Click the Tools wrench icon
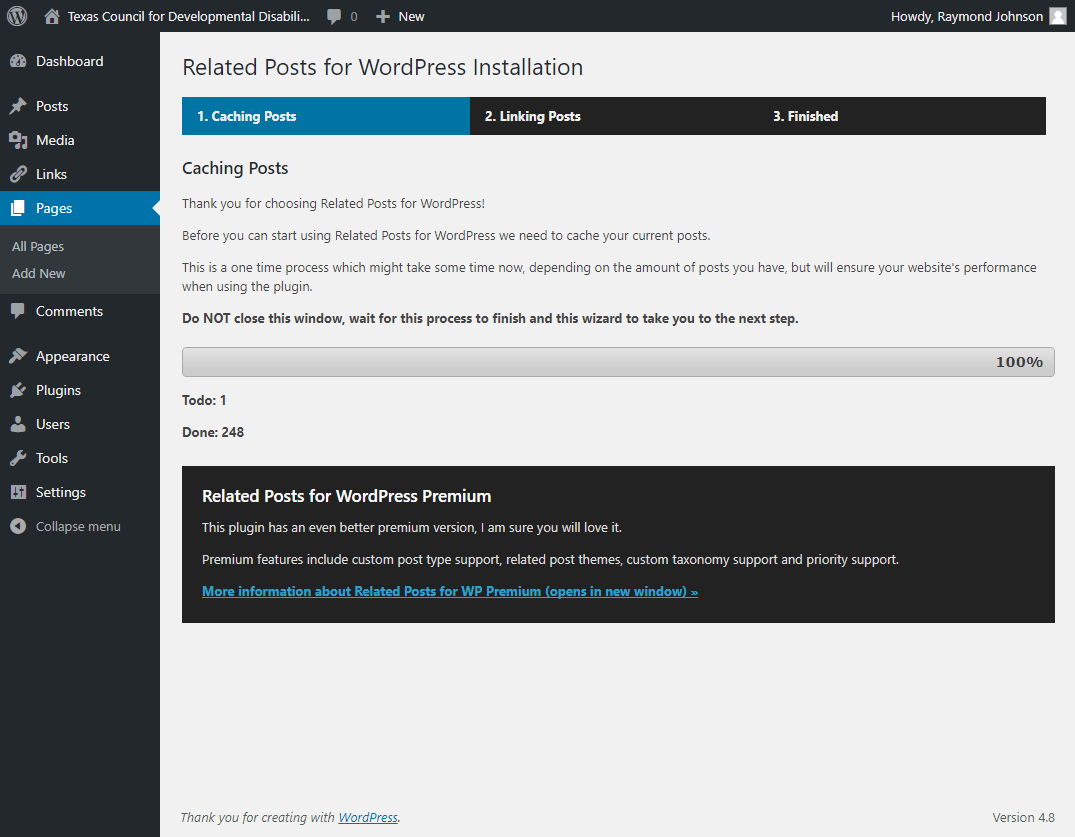This screenshot has height=837, width=1075. [18, 458]
